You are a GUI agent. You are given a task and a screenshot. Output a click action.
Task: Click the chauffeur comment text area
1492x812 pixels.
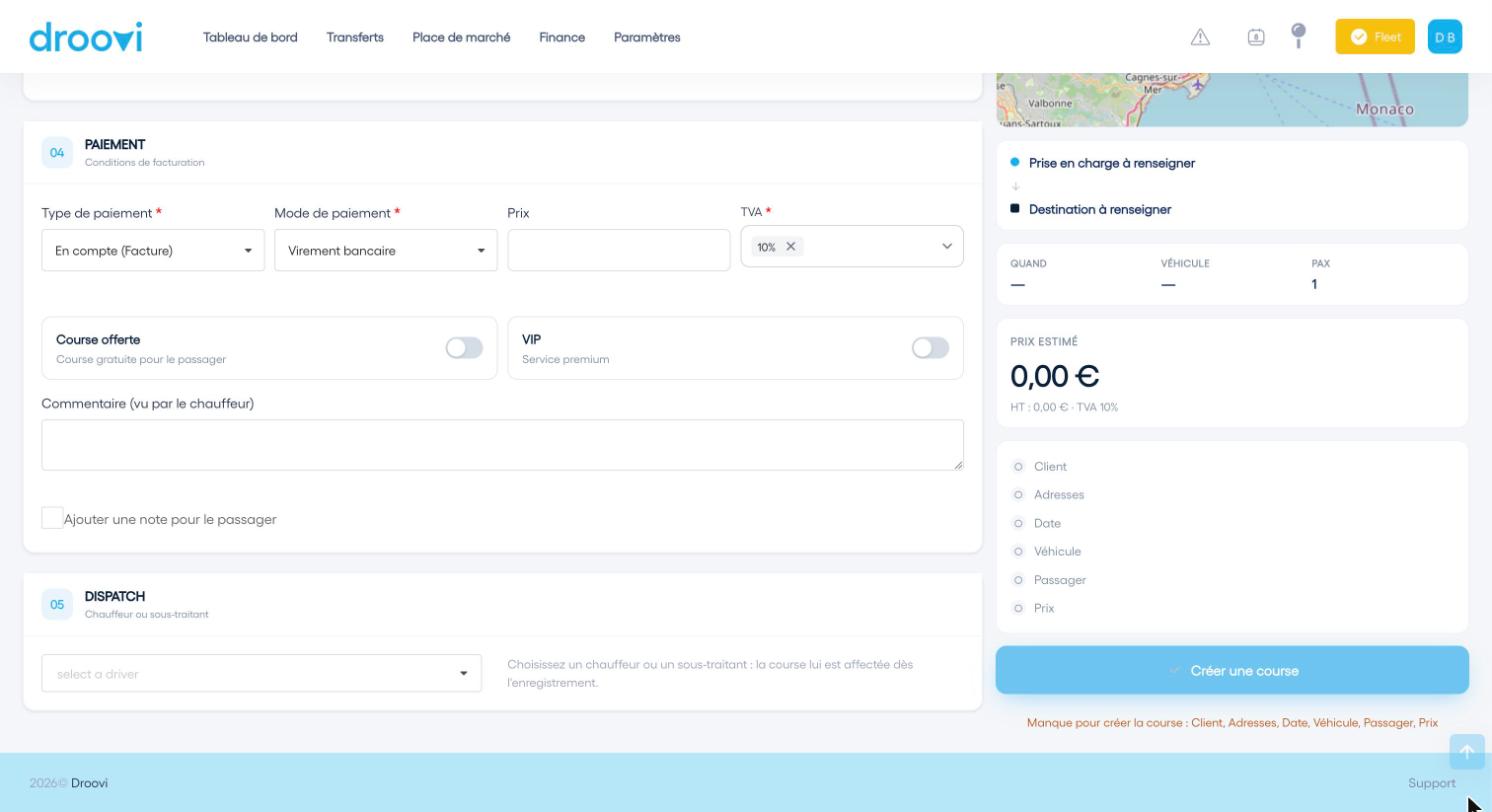click(502, 445)
